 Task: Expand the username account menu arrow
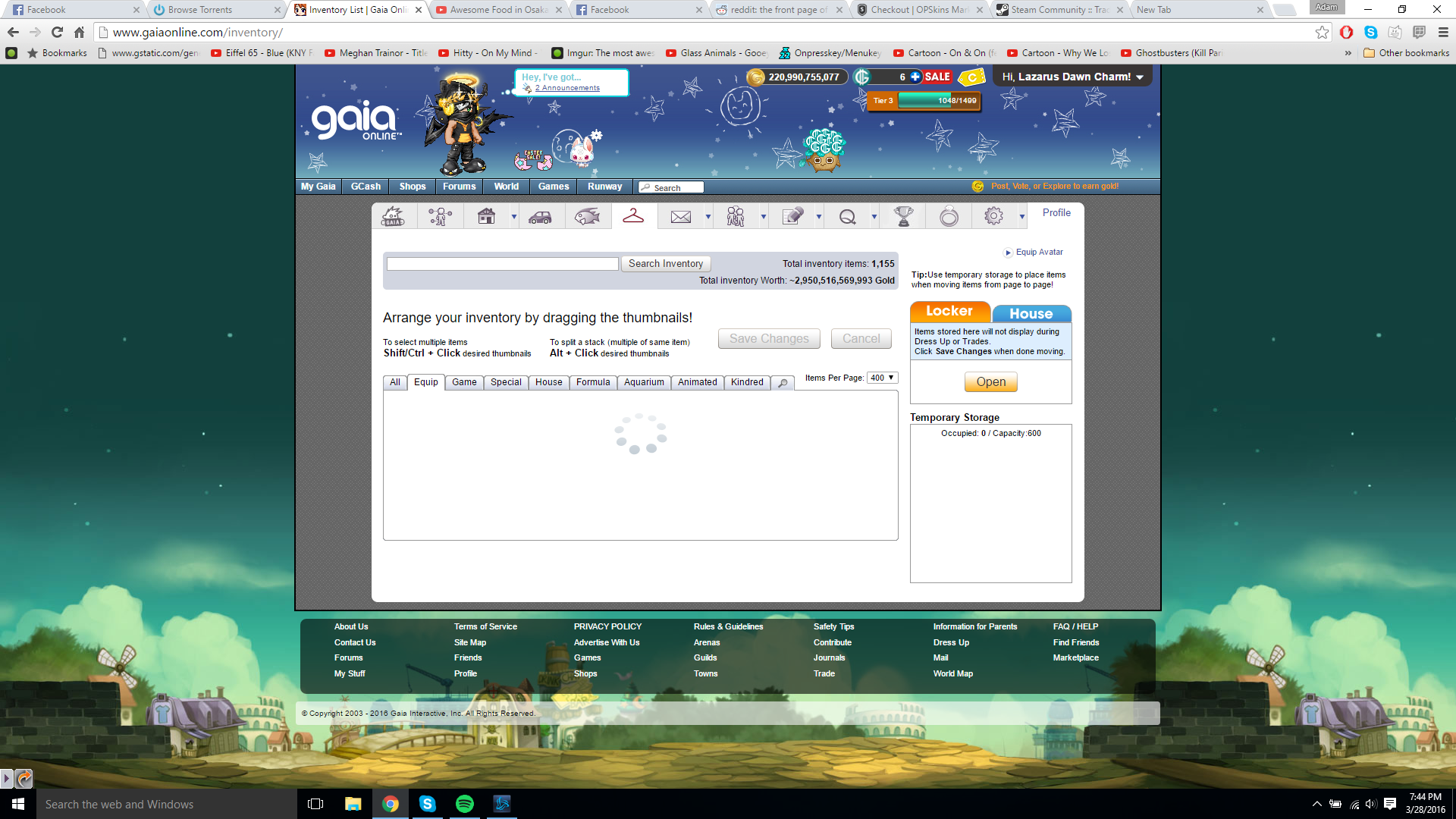(1140, 77)
